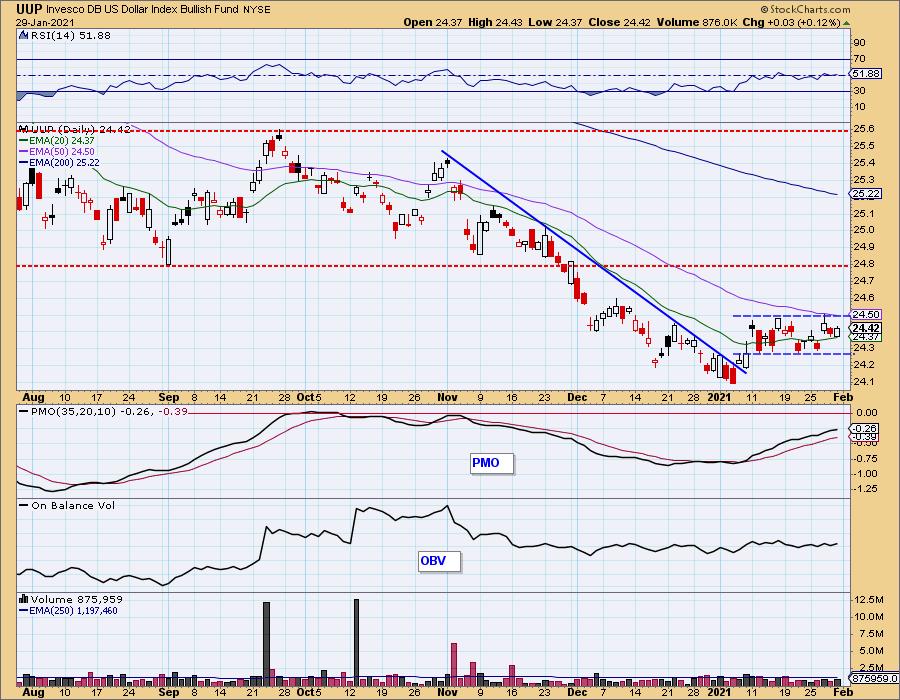
Task: Click the 70 level on RSI axis
Action: [859, 59]
